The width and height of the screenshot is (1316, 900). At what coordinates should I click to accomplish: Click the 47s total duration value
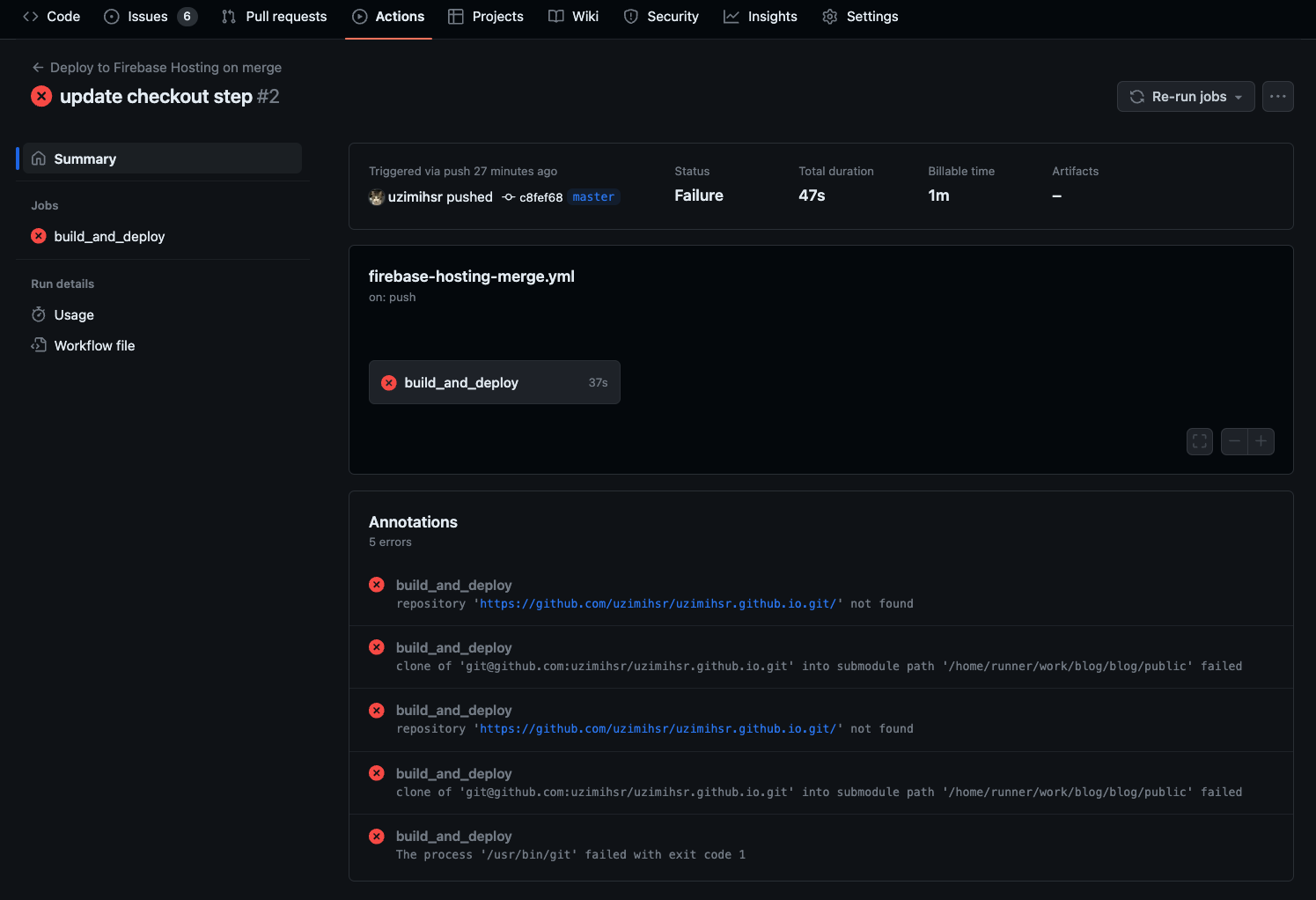point(812,195)
